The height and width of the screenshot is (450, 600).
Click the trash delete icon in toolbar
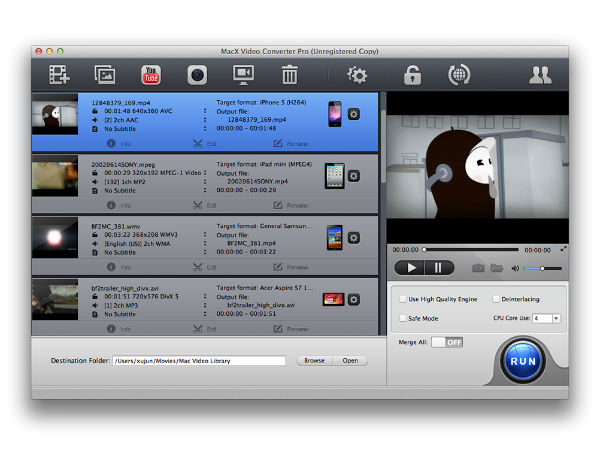pyautogui.click(x=289, y=74)
